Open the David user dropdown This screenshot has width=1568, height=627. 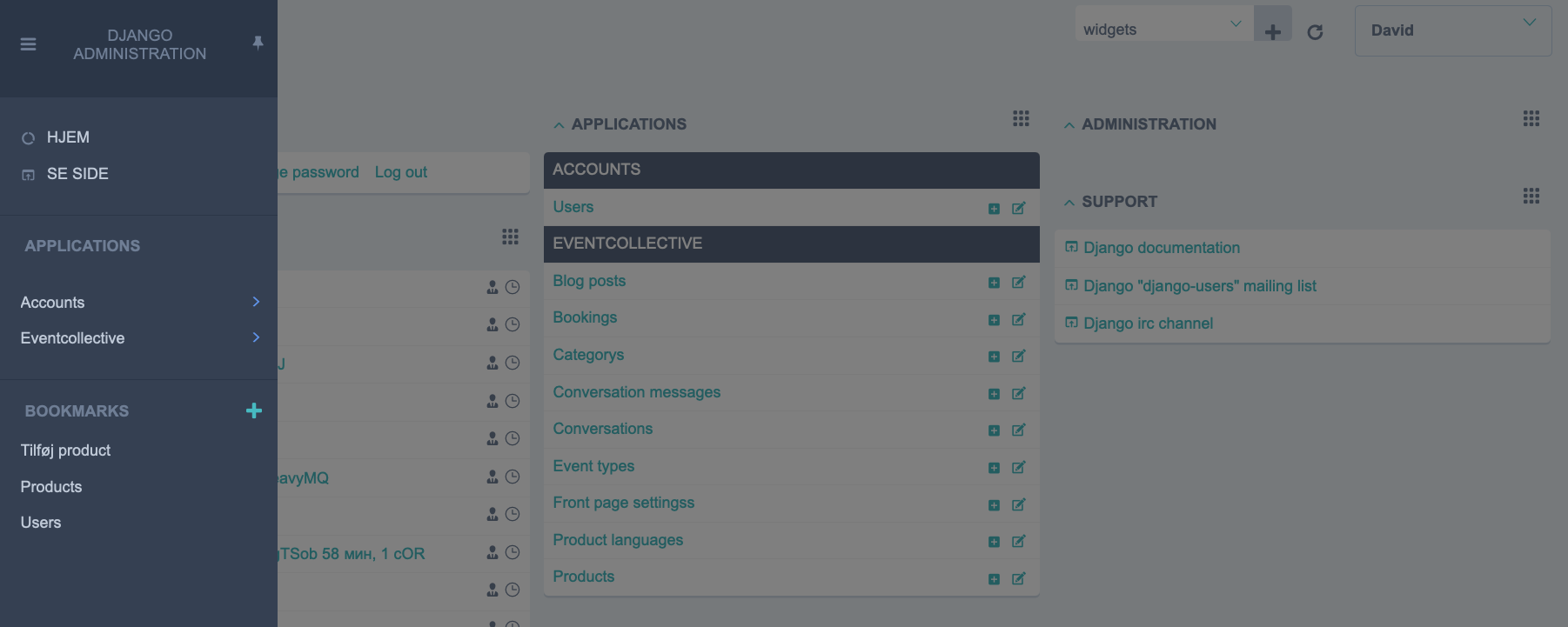pyautogui.click(x=1452, y=30)
